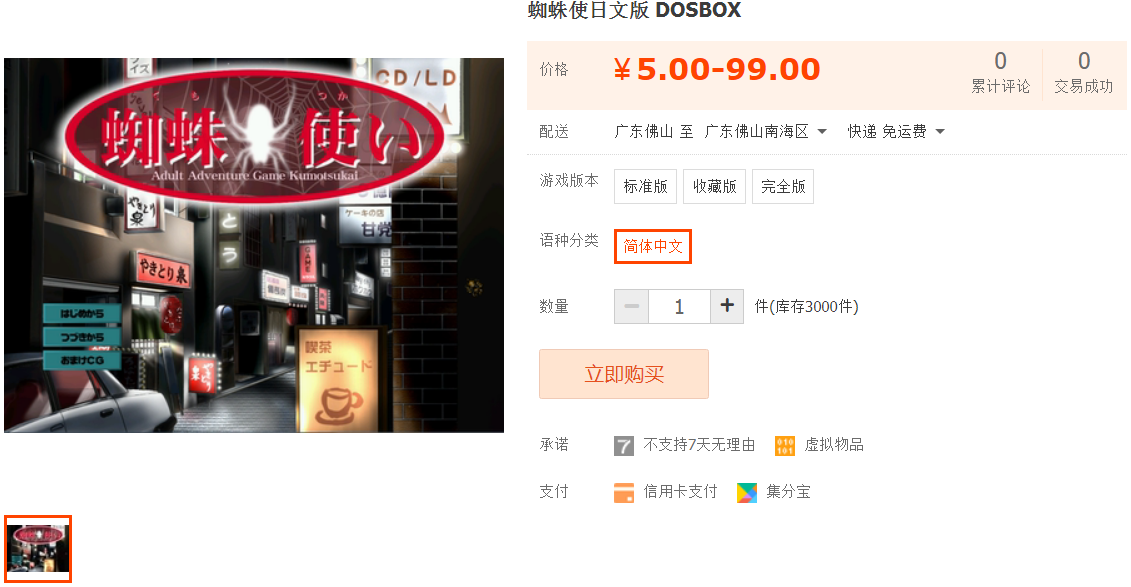This screenshot has height=587, width=1131.
Task: Select the 完全版 game version
Action: 783,187
